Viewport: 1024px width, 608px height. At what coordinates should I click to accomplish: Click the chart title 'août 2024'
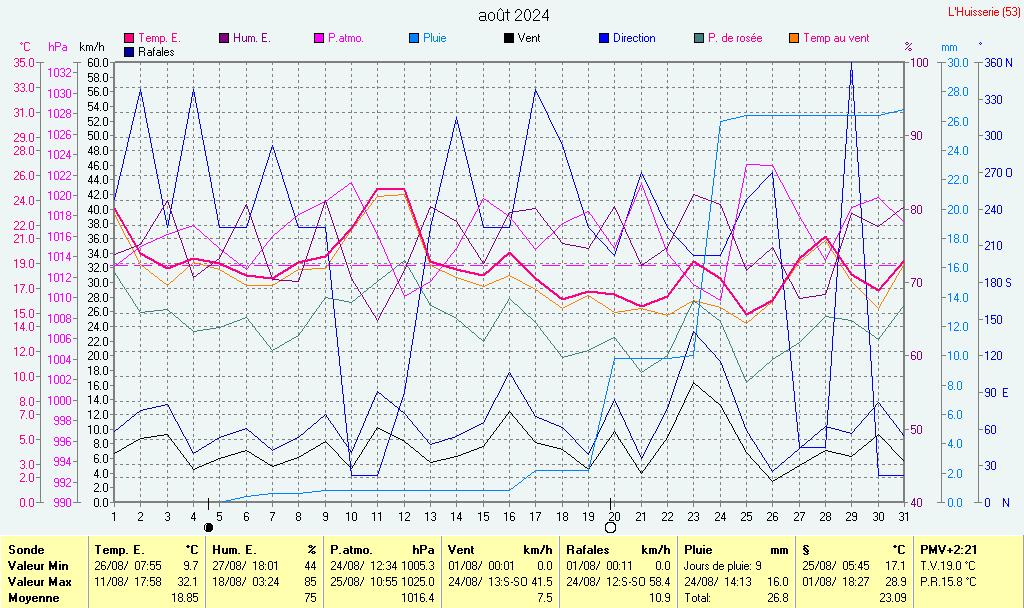514,16
